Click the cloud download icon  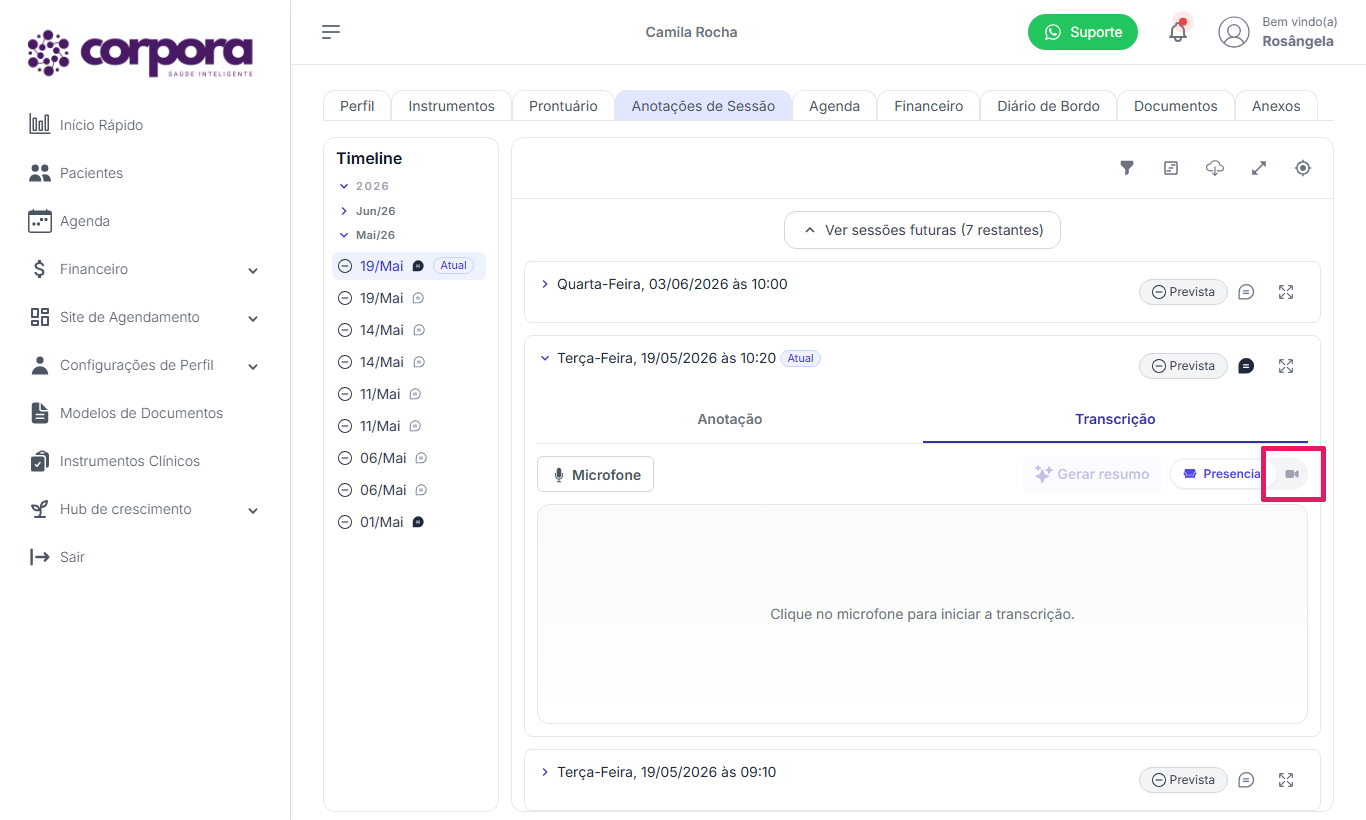tap(1215, 168)
